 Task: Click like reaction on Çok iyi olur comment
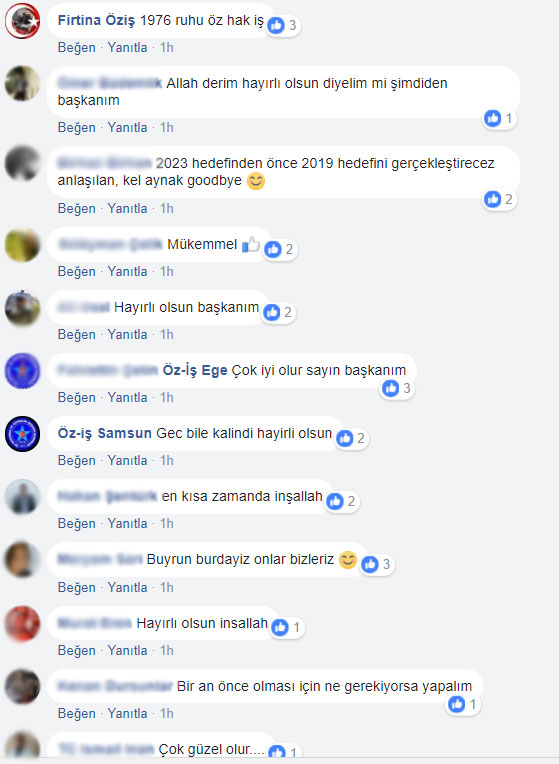(x=390, y=388)
